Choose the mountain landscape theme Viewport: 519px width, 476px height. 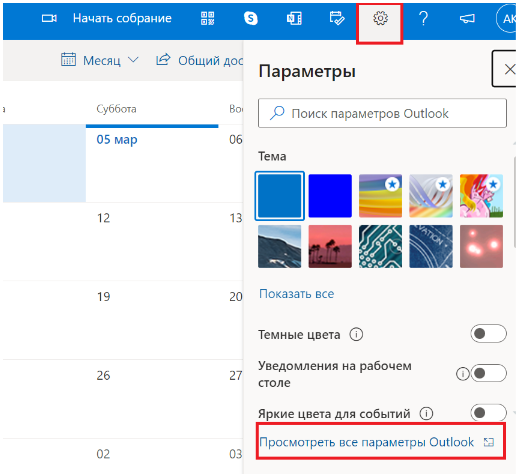tap(280, 246)
